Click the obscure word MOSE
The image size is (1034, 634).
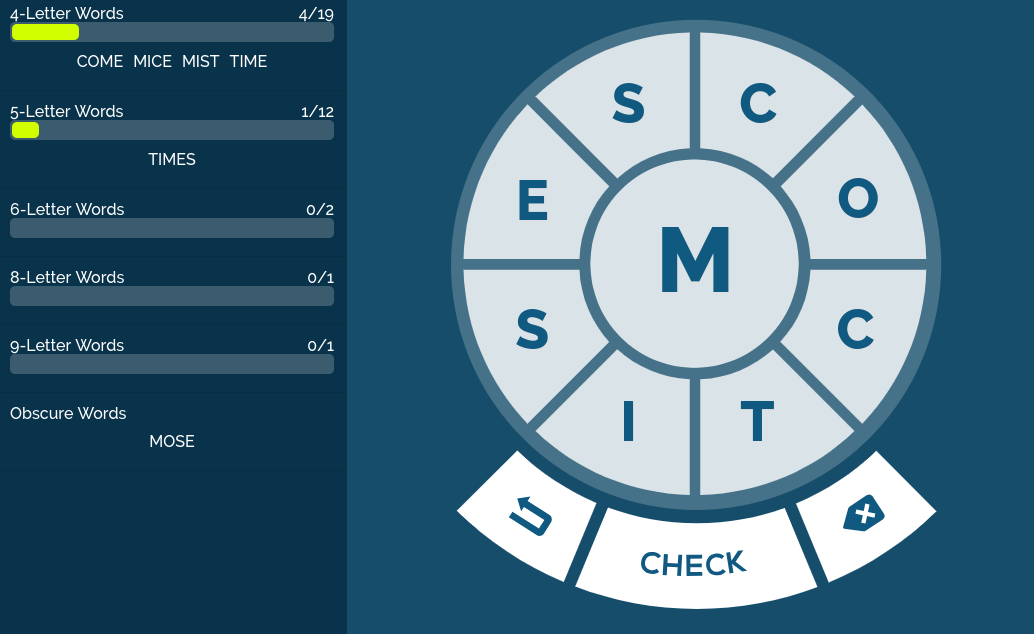pyautogui.click(x=172, y=441)
